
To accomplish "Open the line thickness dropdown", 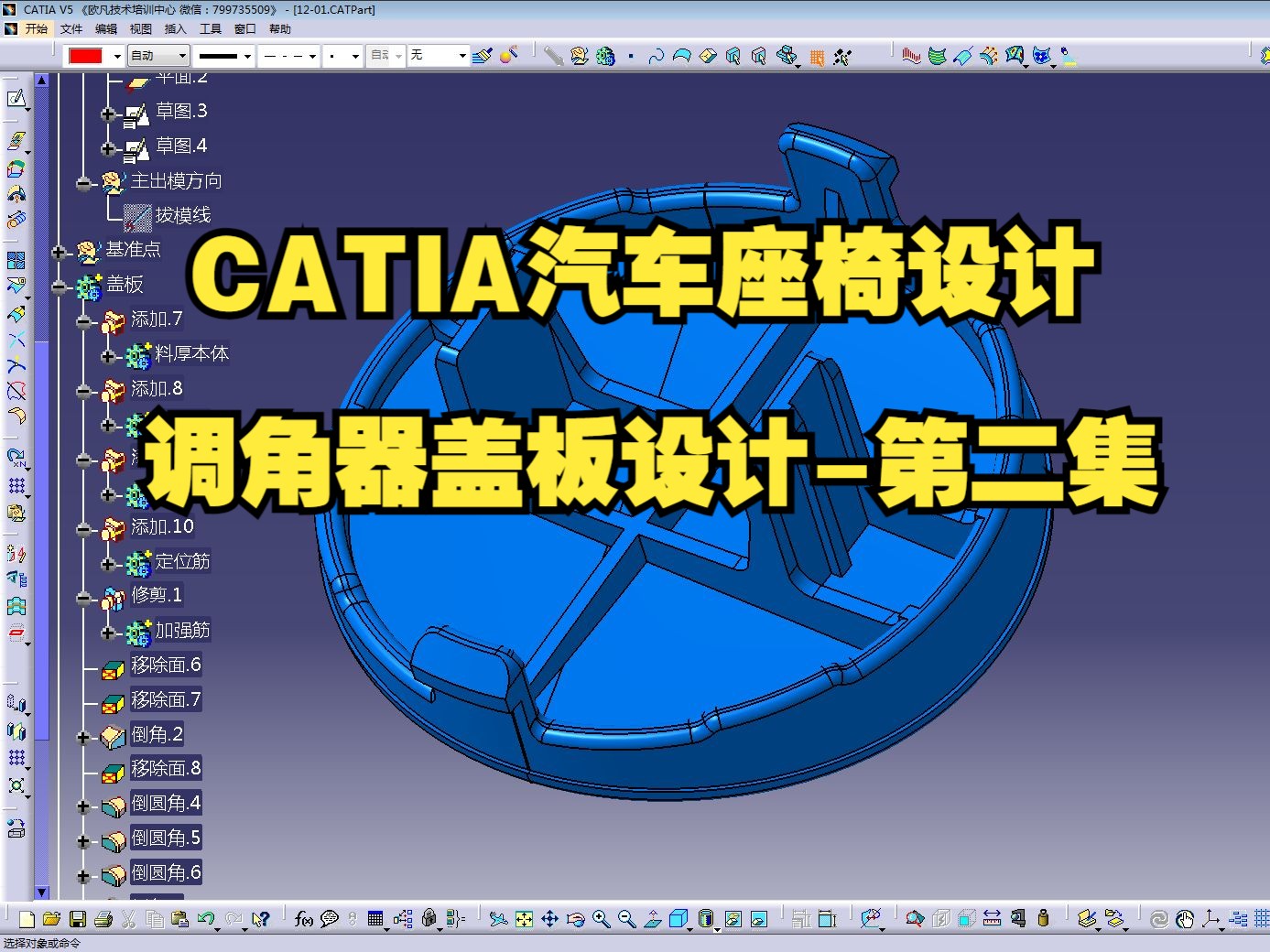I will [247, 57].
